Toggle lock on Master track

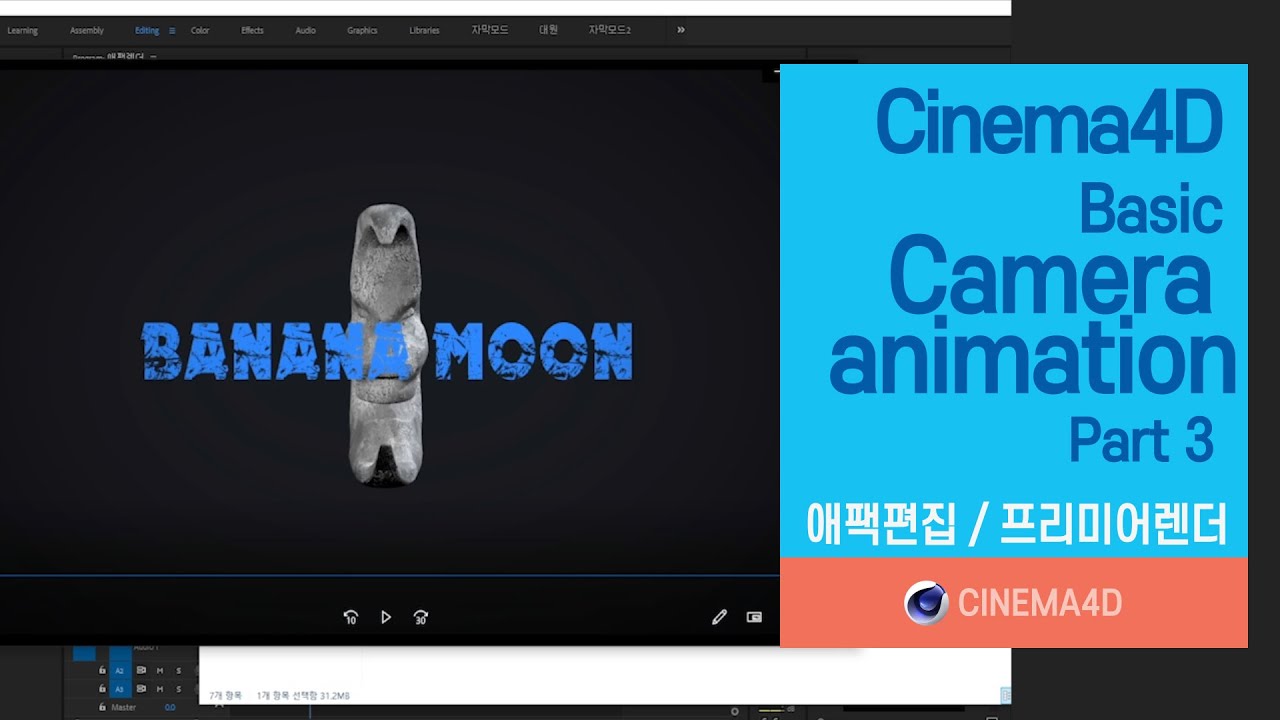point(102,707)
